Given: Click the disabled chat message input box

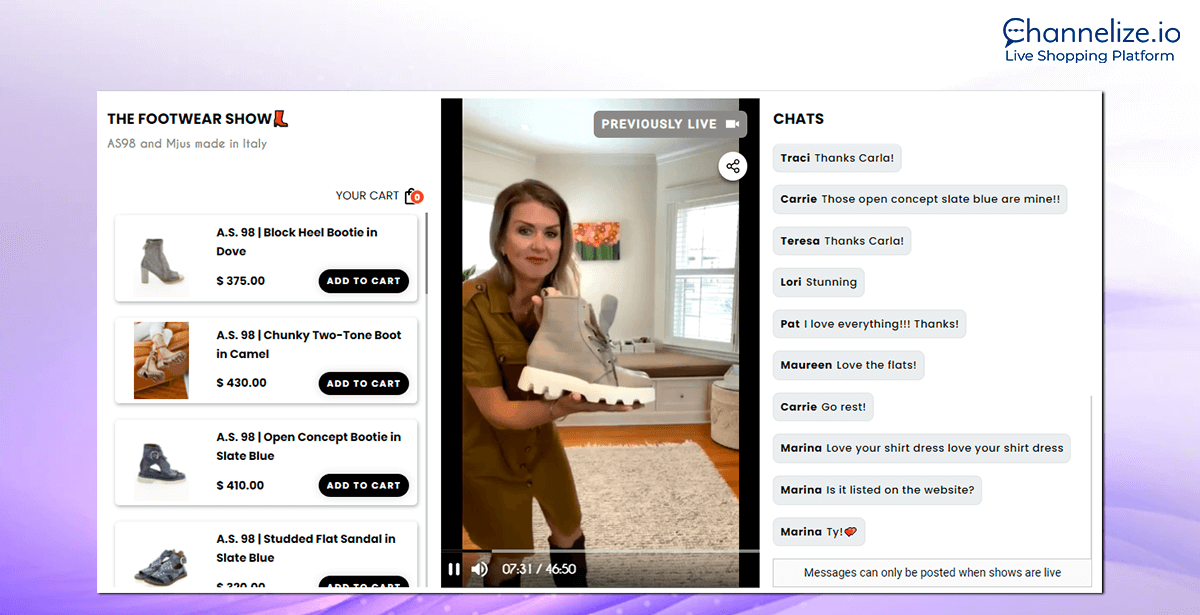Looking at the screenshot, I should [932, 573].
